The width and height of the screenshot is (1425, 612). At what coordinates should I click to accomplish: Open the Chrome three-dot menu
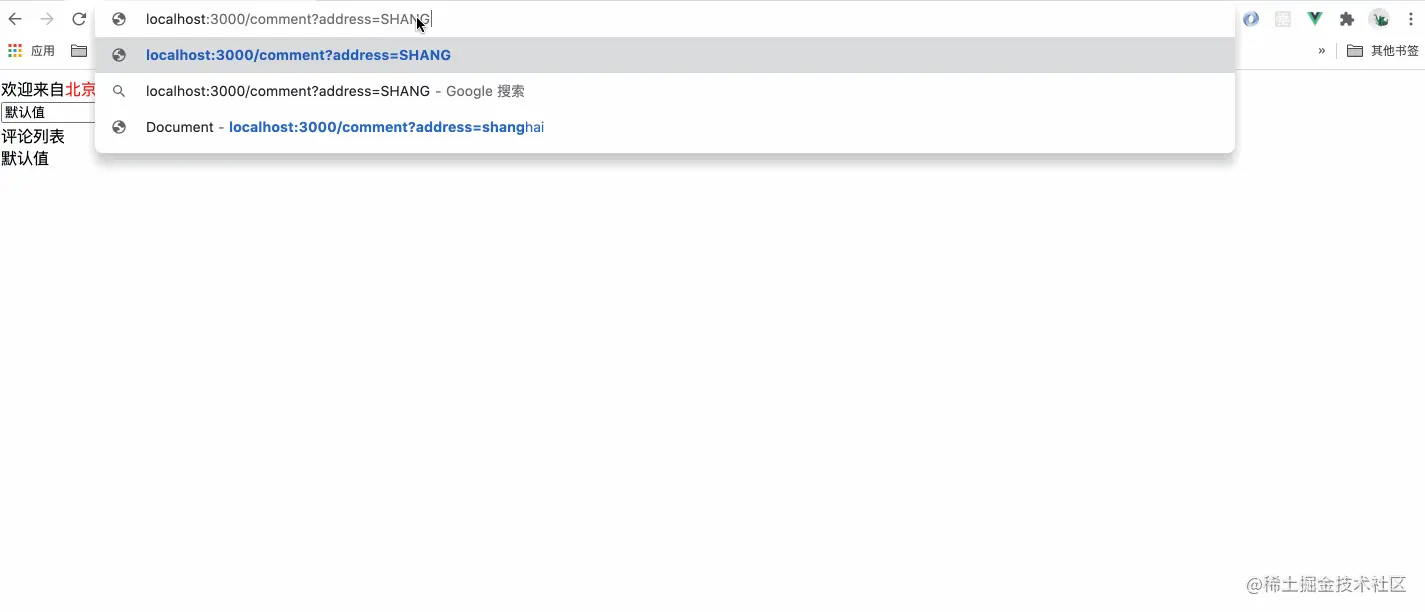tap(1410, 18)
